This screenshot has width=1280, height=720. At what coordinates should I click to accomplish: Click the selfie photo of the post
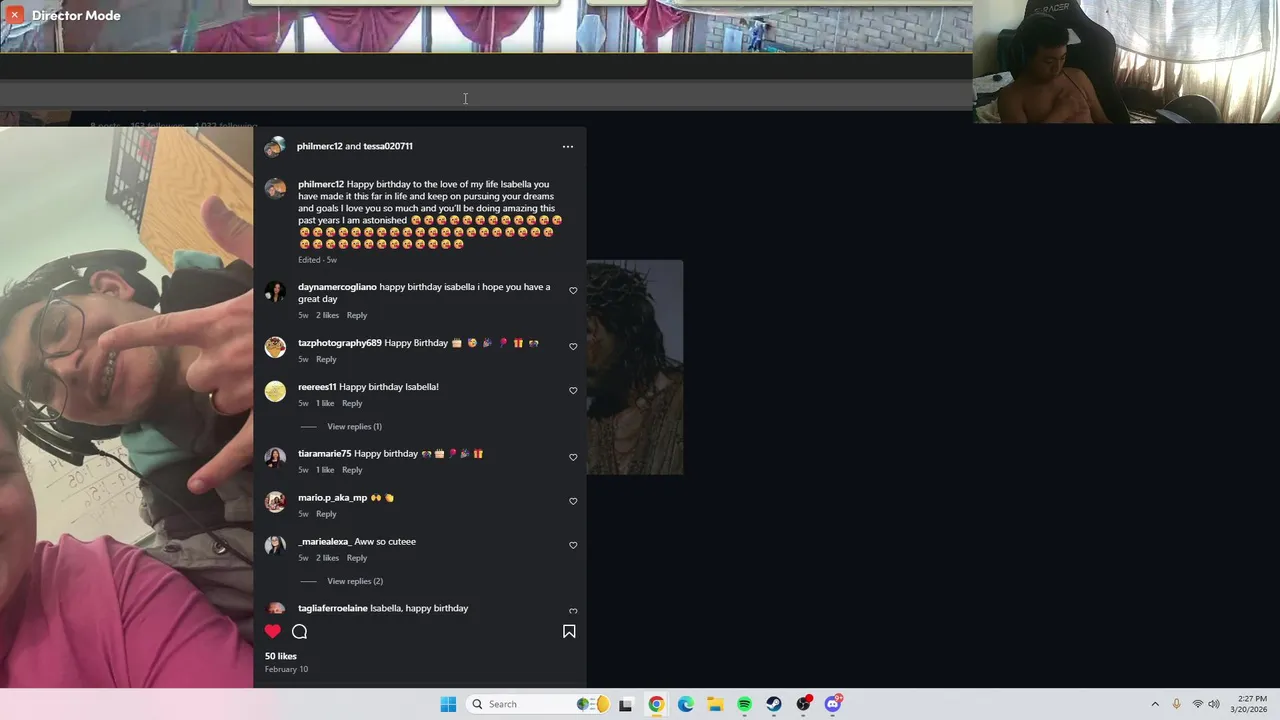point(126,407)
